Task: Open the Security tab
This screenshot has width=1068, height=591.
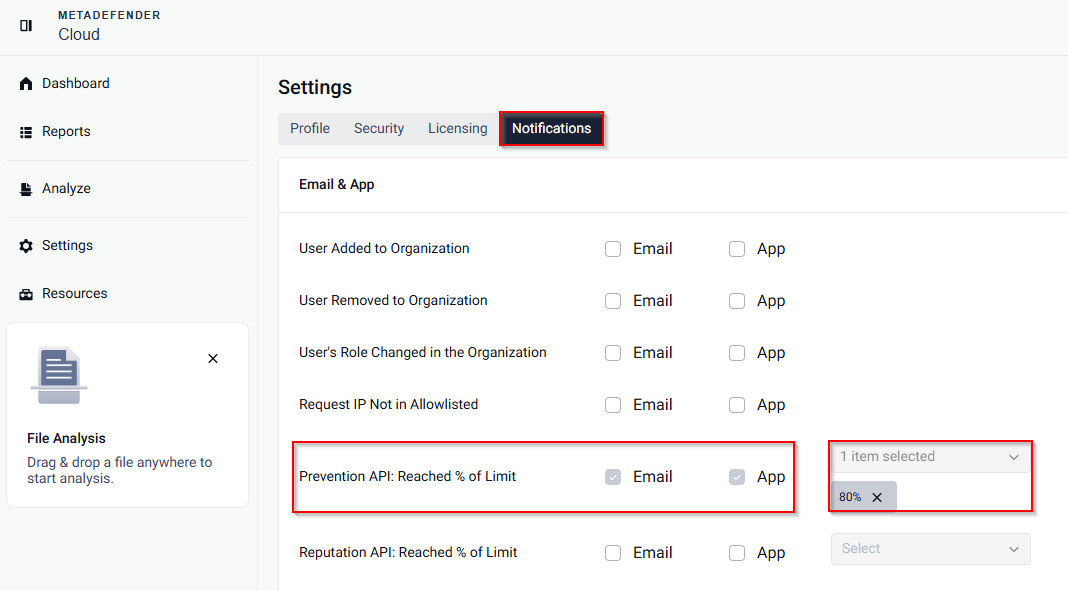Action: 379,128
